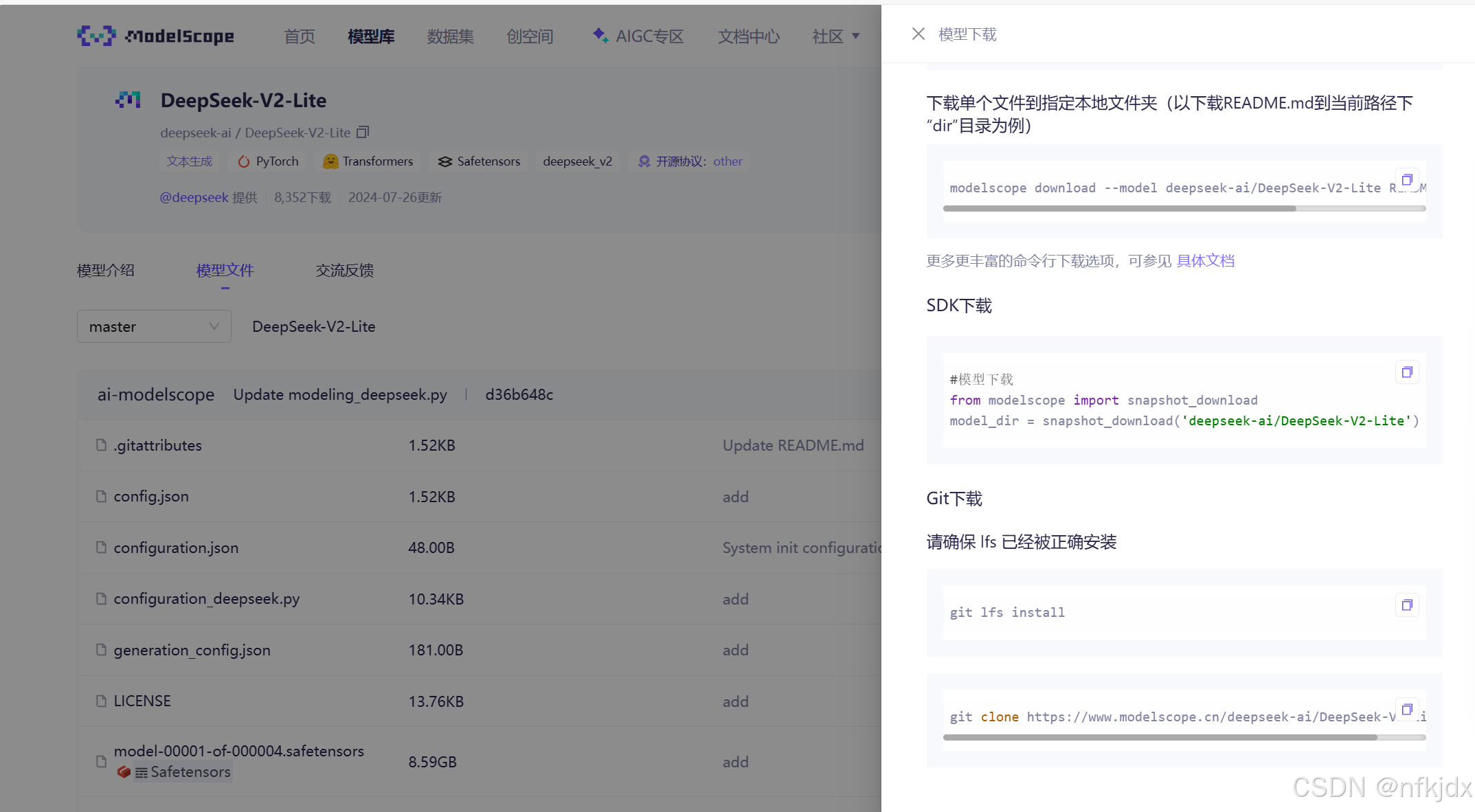Open the master branch dropdown
Viewport: 1475px width, 812px height.
click(154, 326)
